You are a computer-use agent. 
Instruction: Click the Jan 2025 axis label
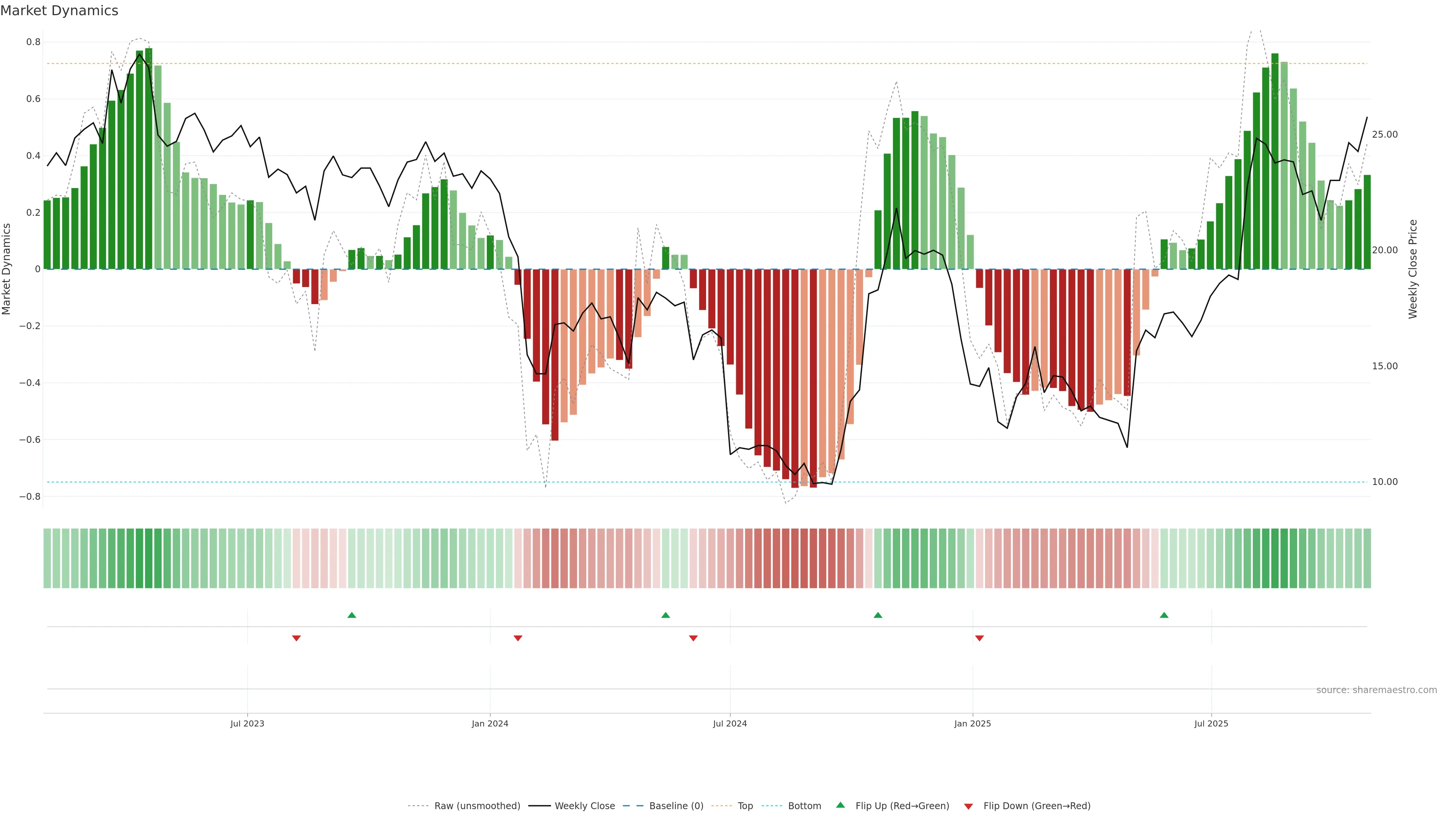(x=972, y=723)
